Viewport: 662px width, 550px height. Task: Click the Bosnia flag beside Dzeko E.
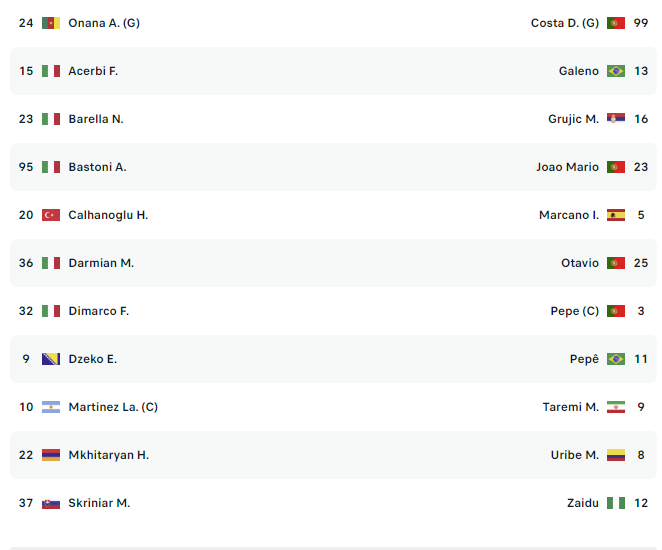[x=51, y=359]
